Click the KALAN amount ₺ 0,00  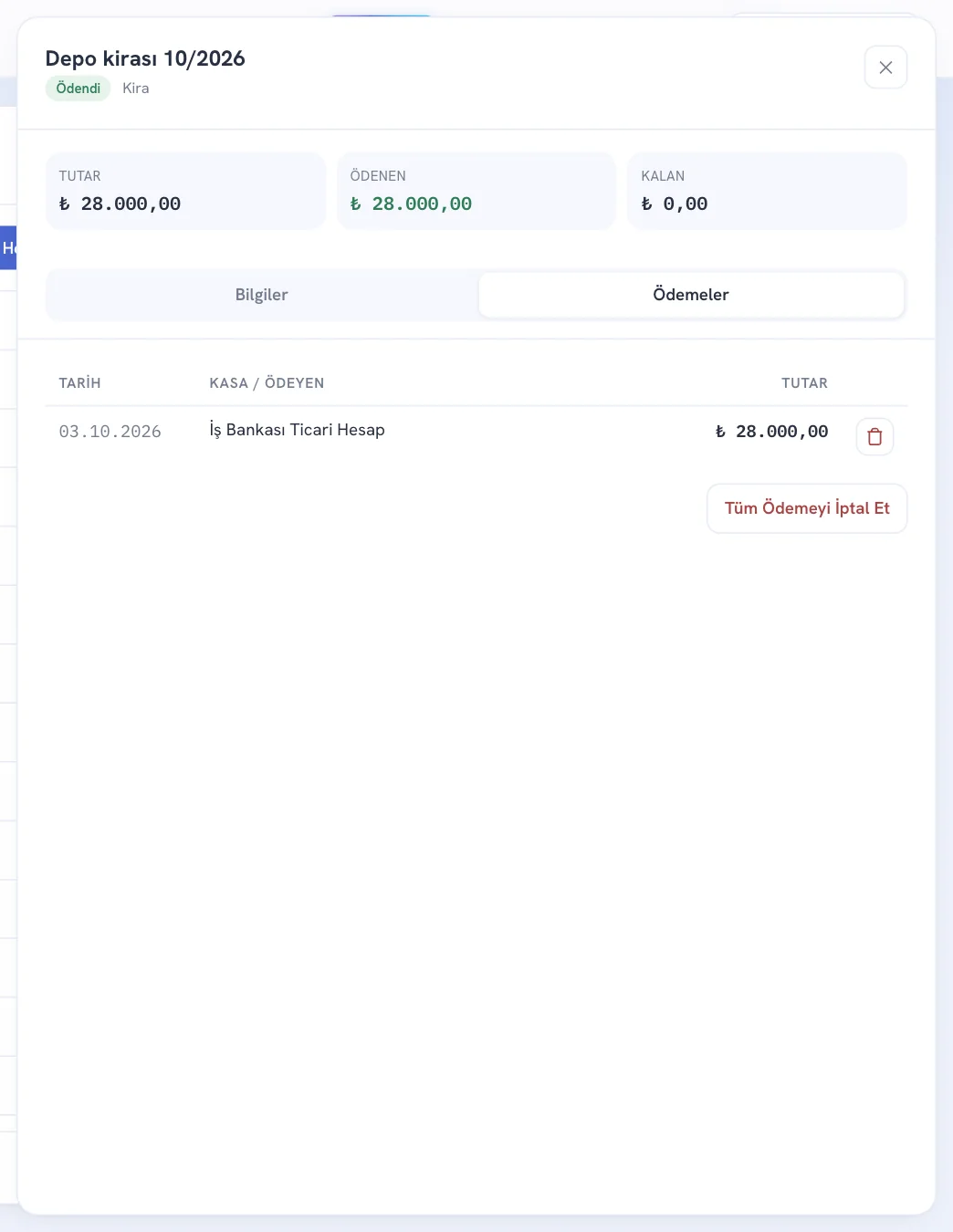click(x=675, y=204)
